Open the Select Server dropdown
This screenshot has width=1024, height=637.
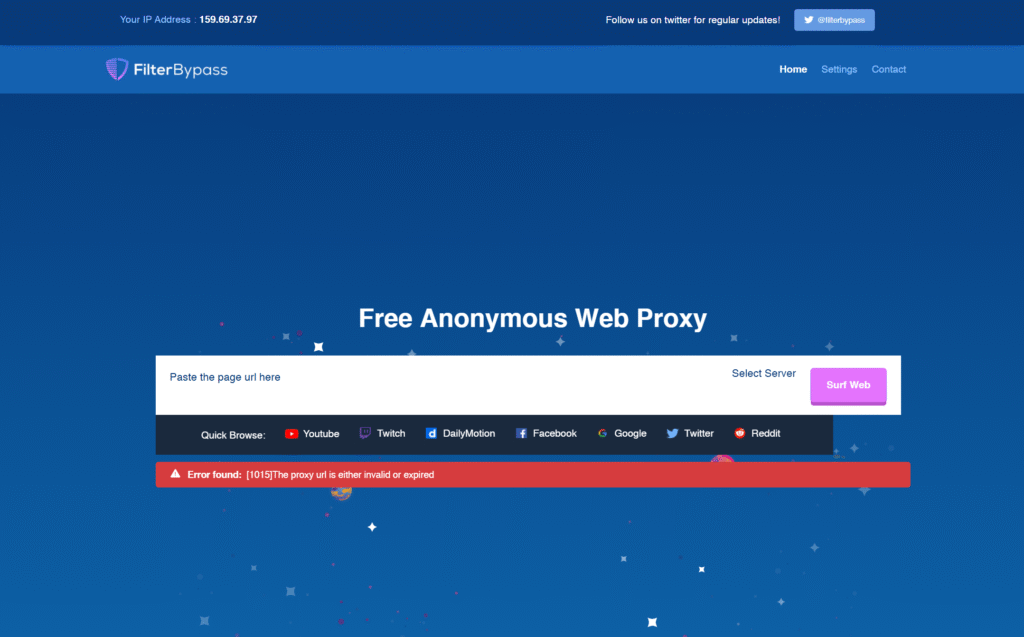(763, 373)
